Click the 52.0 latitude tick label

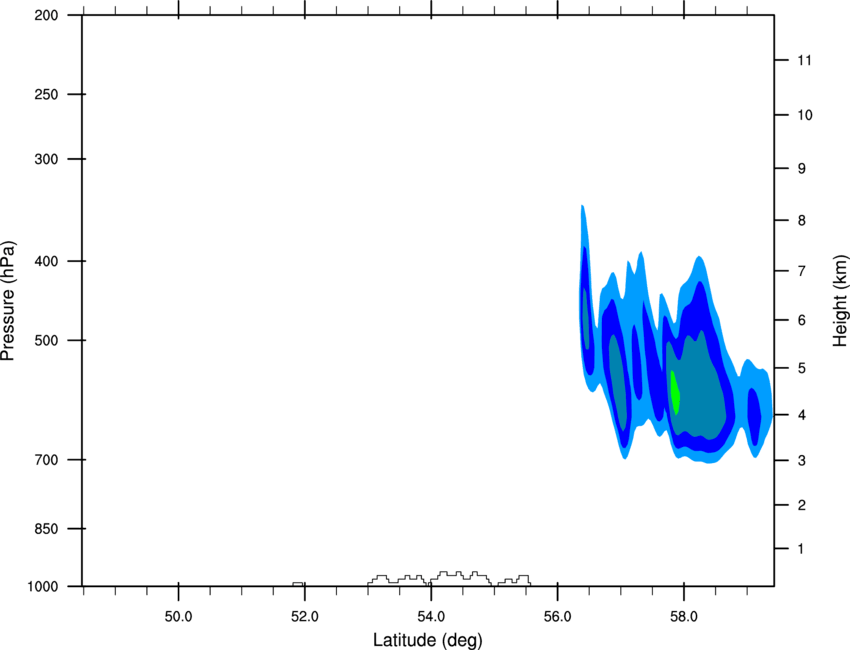(305, 617)
